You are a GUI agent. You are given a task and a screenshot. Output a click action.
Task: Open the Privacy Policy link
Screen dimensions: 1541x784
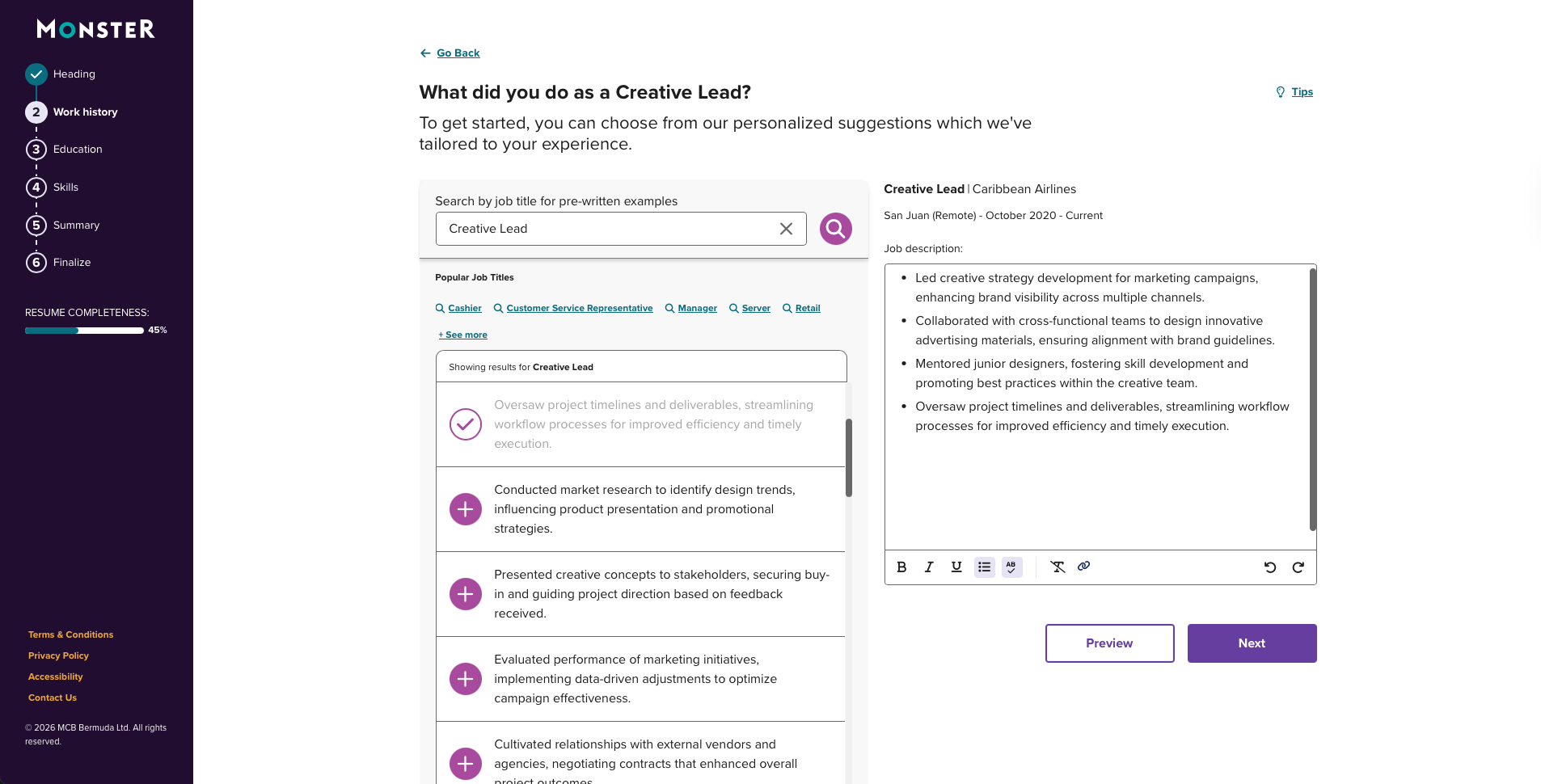click(57, 655)
